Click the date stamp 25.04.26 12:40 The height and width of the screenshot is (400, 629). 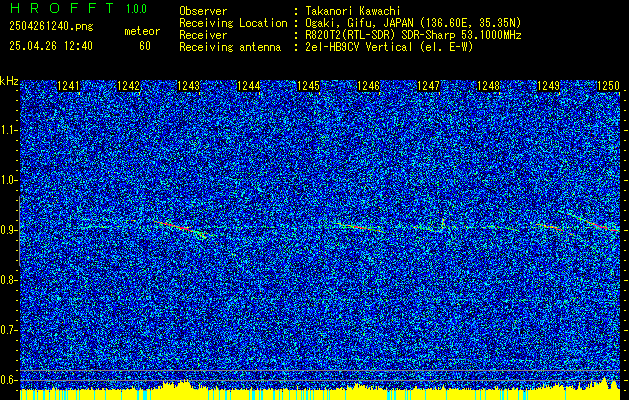51,46
